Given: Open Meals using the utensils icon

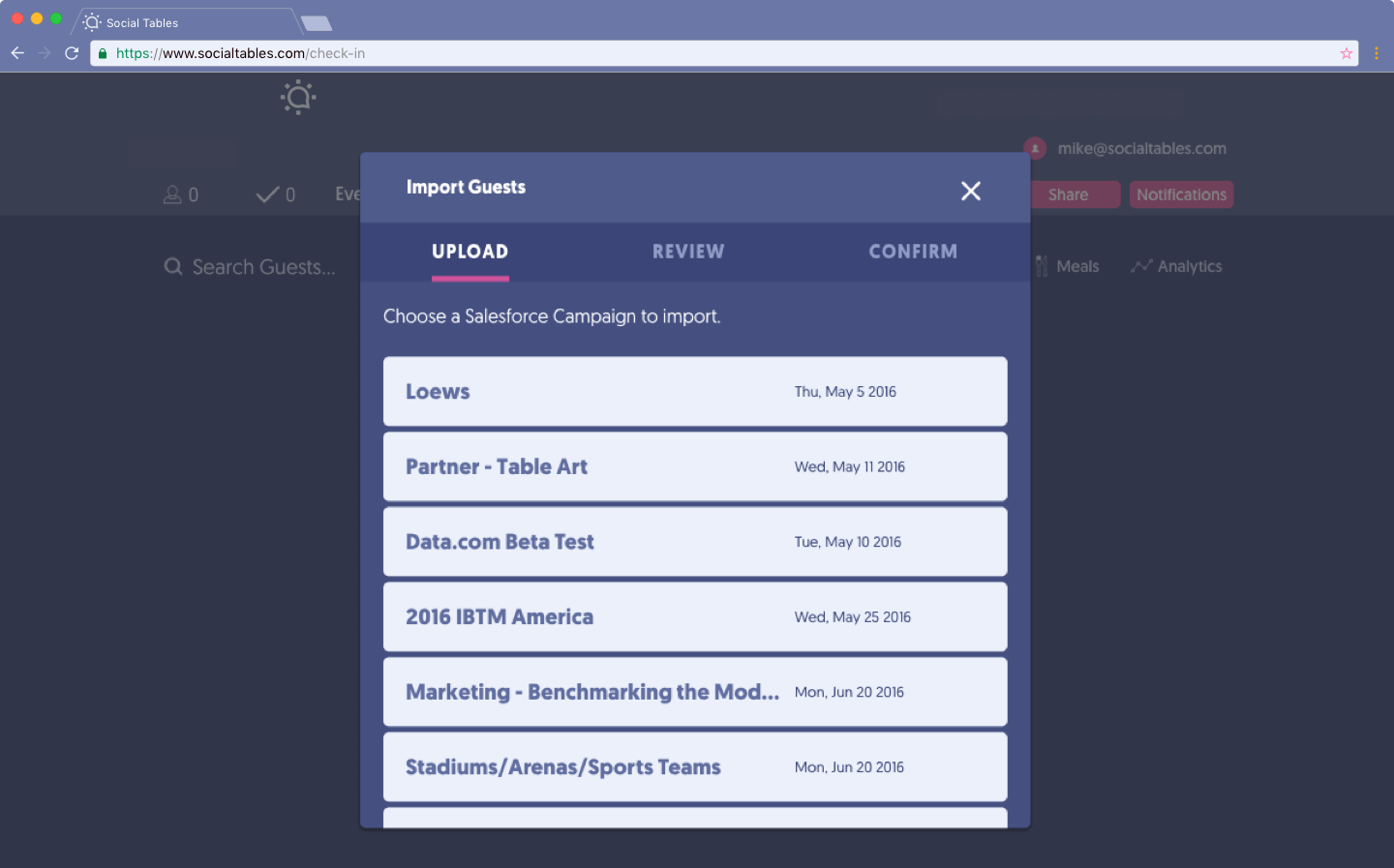Looking at the screenshot, I should [1042, 265].
